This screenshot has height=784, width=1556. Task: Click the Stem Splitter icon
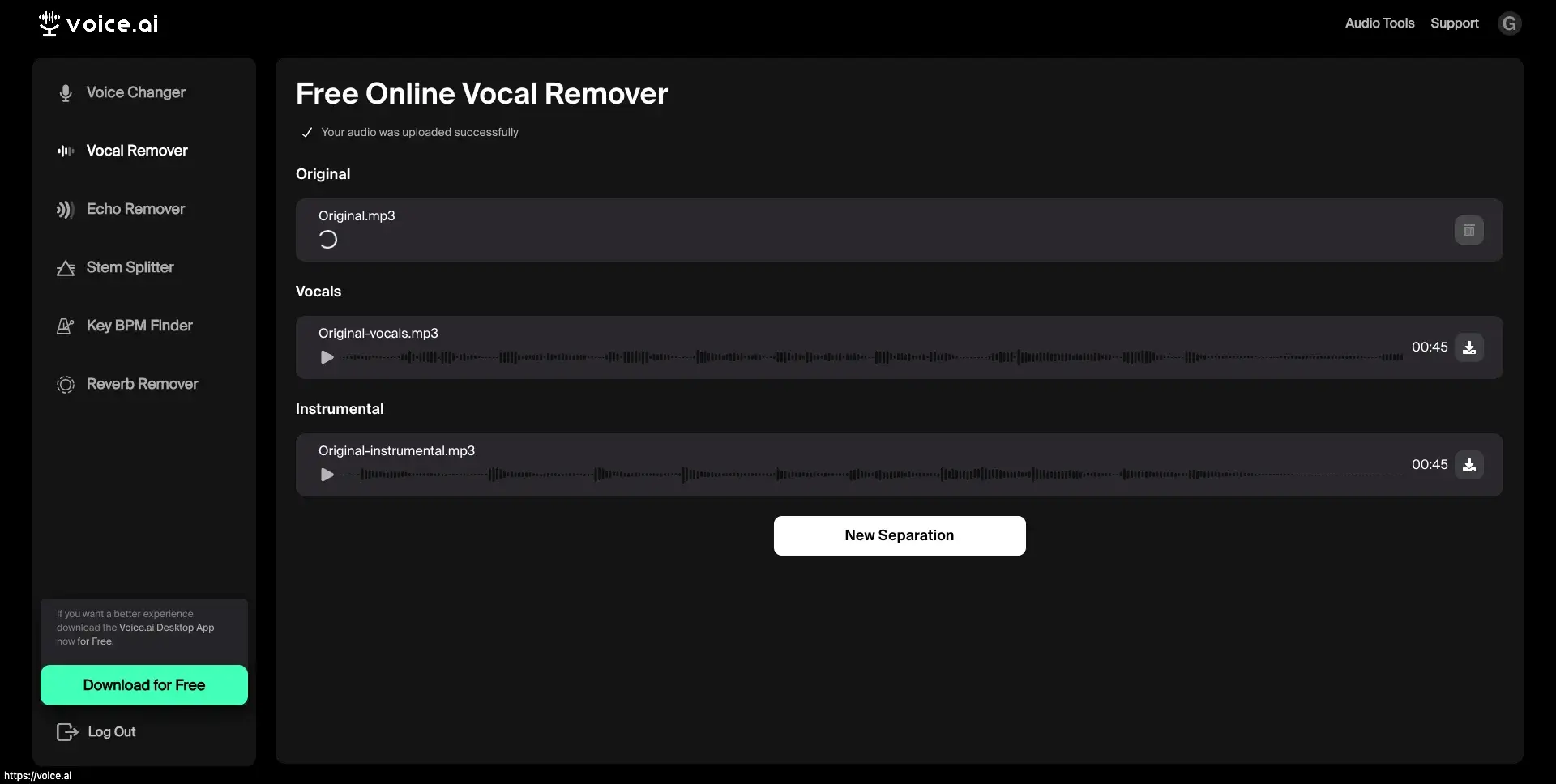coord(66,268)
